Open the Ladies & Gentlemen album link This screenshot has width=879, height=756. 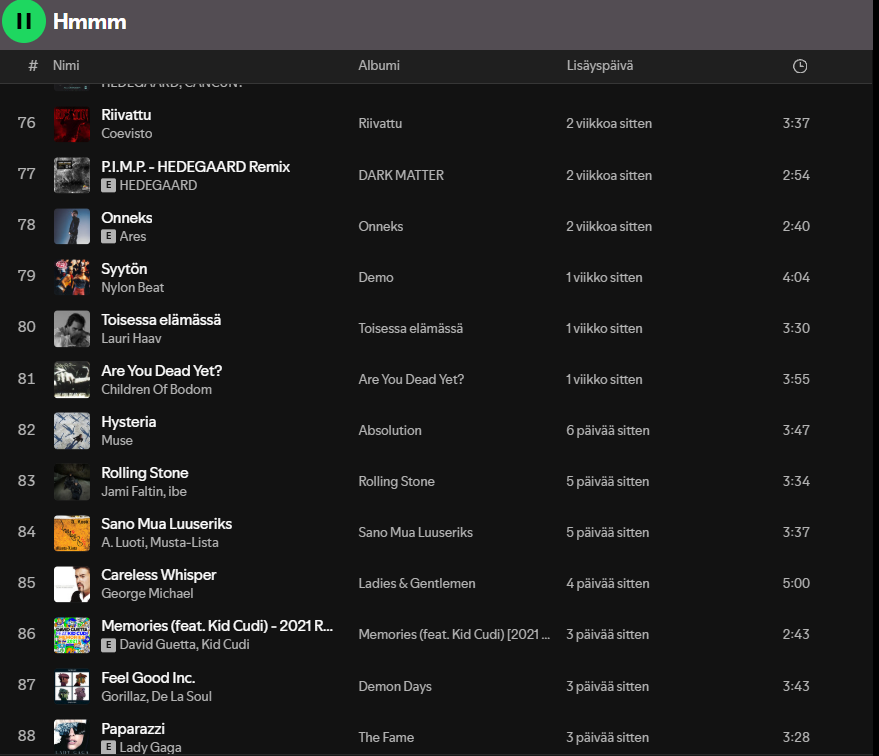tap(417, 583)
